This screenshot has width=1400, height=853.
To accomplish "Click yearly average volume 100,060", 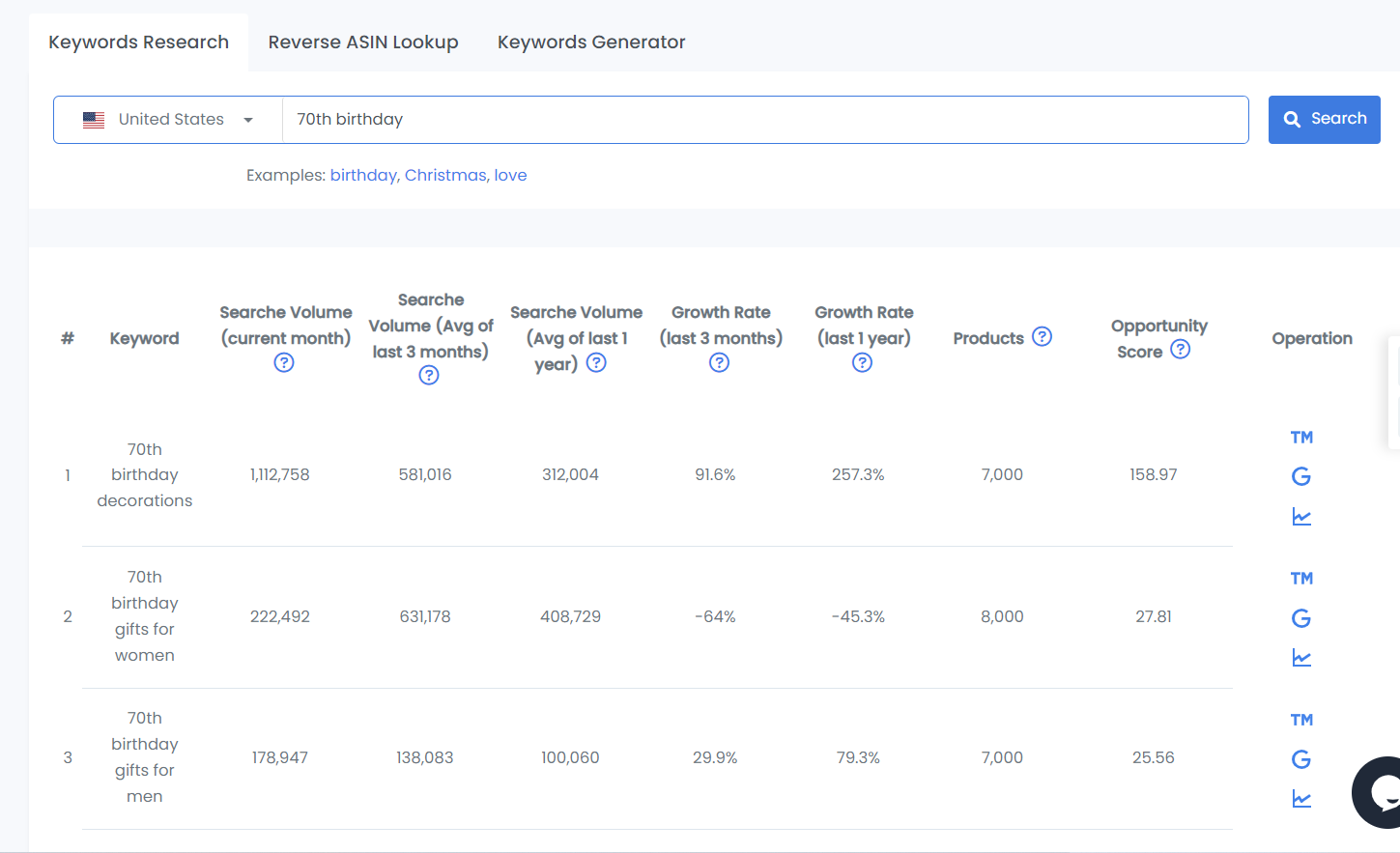I will coord(570,757).
